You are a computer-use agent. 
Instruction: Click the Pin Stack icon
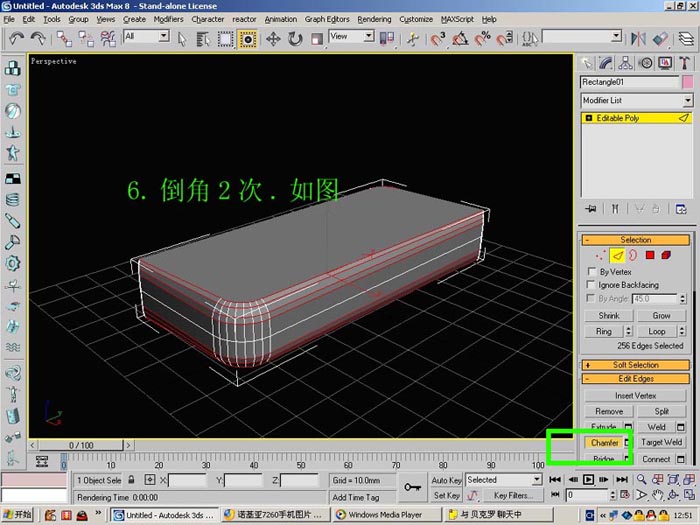[591, 208]
